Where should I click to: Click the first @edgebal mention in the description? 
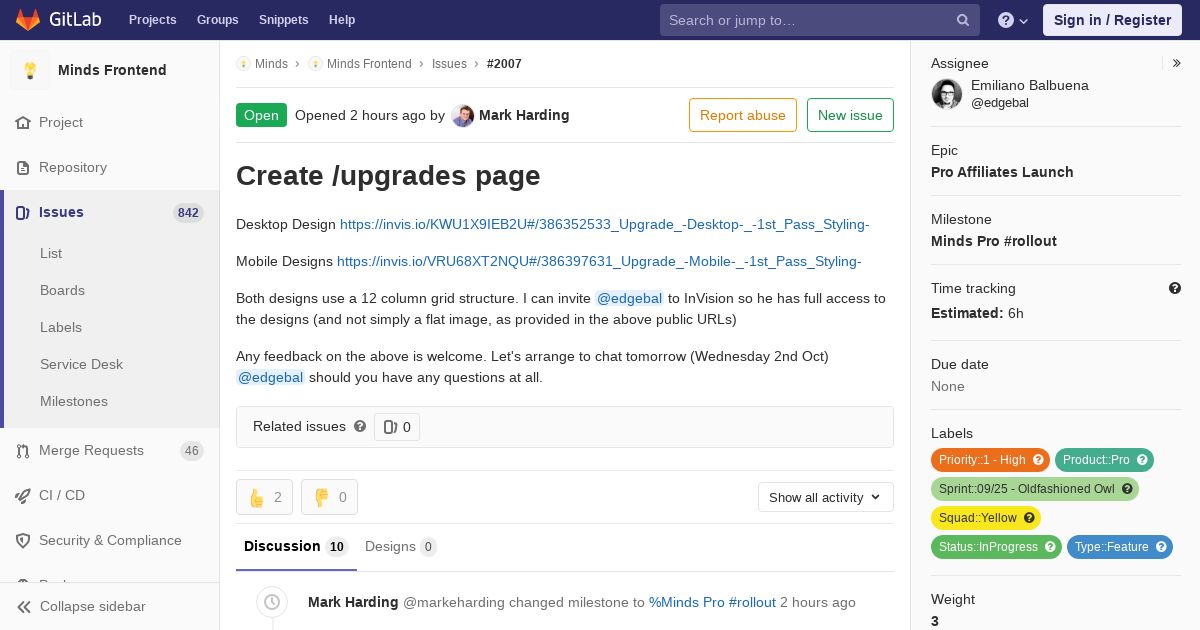630,298
